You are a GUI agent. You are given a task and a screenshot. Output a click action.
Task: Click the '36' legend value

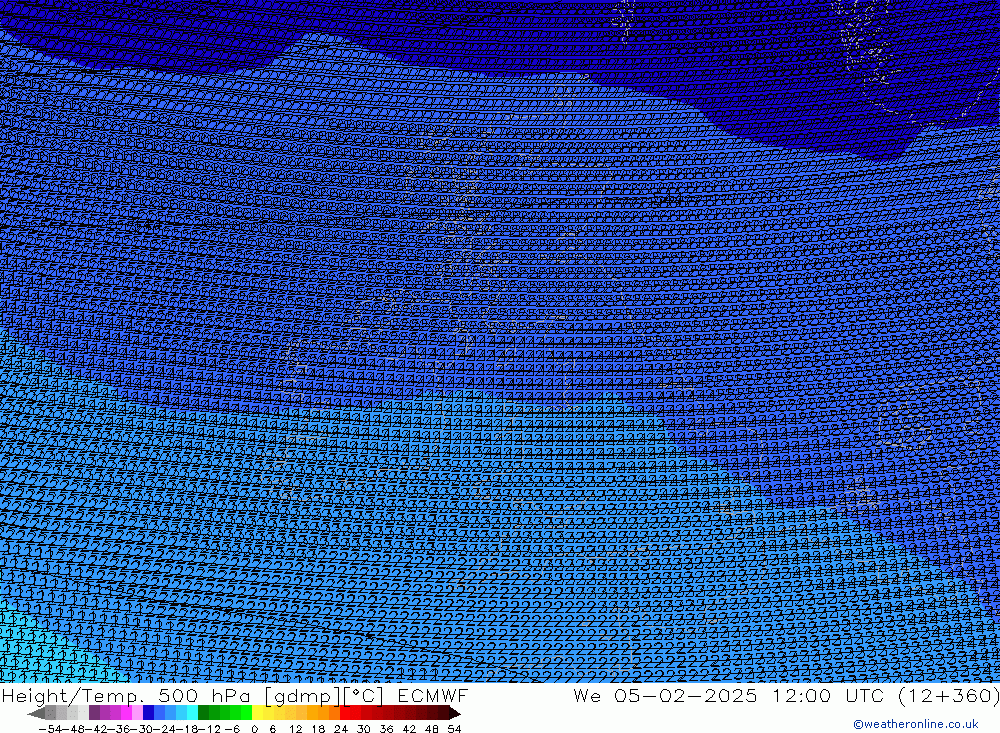pyautogui.click(x=386, y=729)
